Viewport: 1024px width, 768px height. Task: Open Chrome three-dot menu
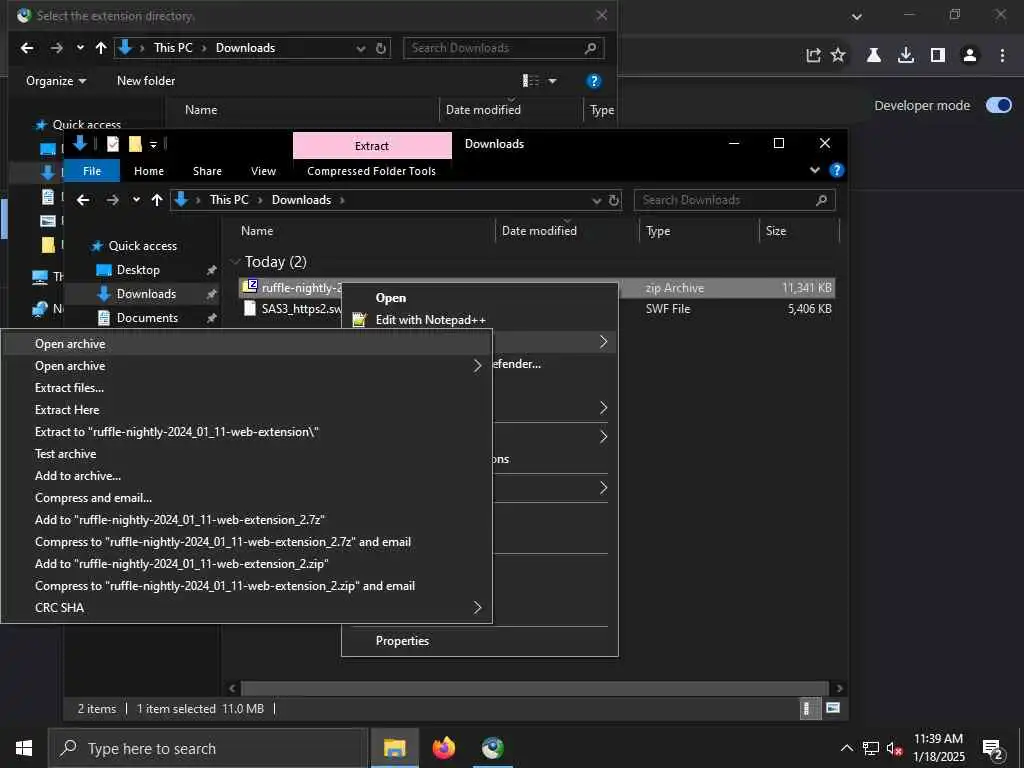(x=1002, y=56)
